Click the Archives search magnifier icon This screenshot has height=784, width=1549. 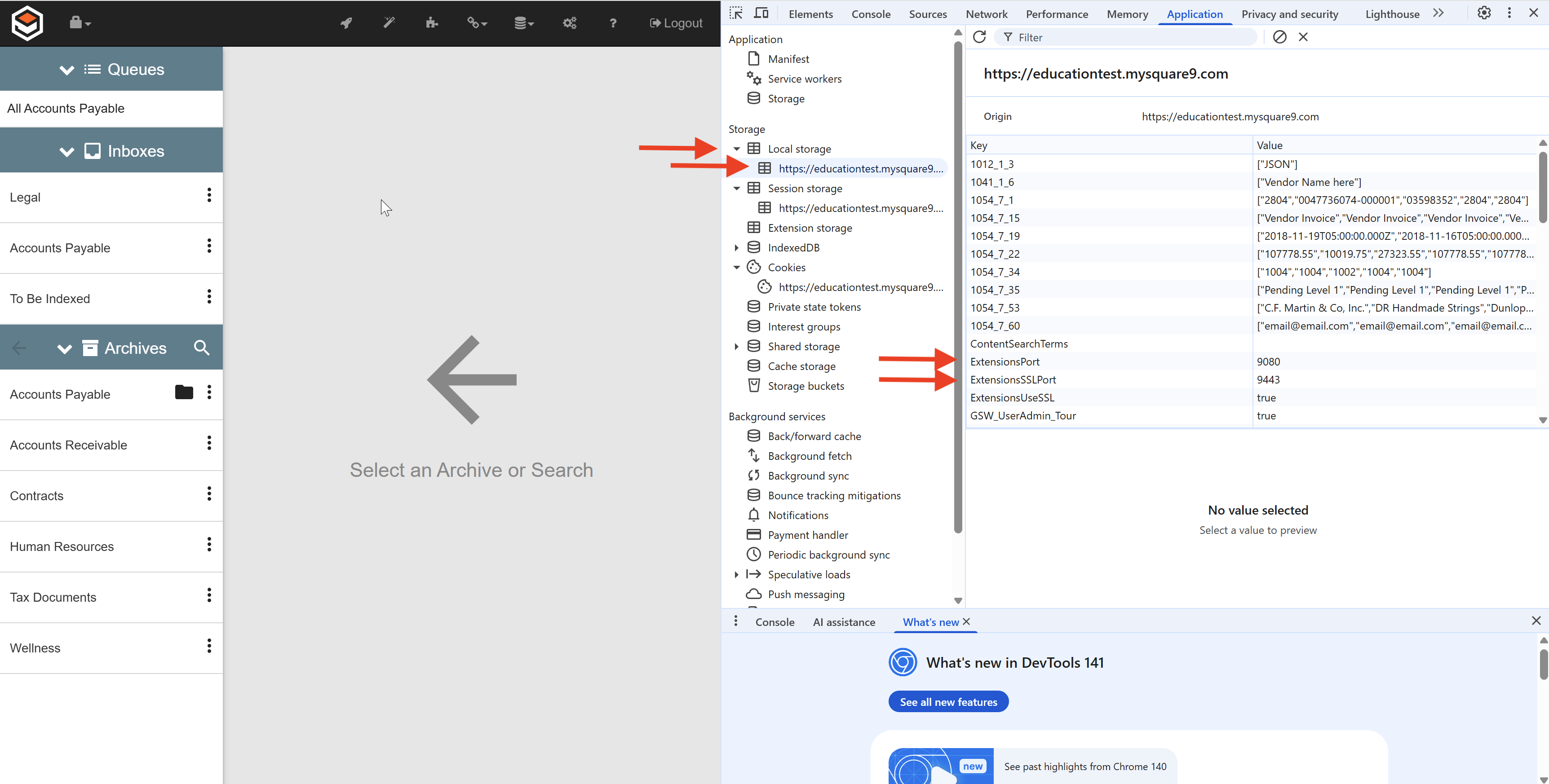tap(201, 348)
